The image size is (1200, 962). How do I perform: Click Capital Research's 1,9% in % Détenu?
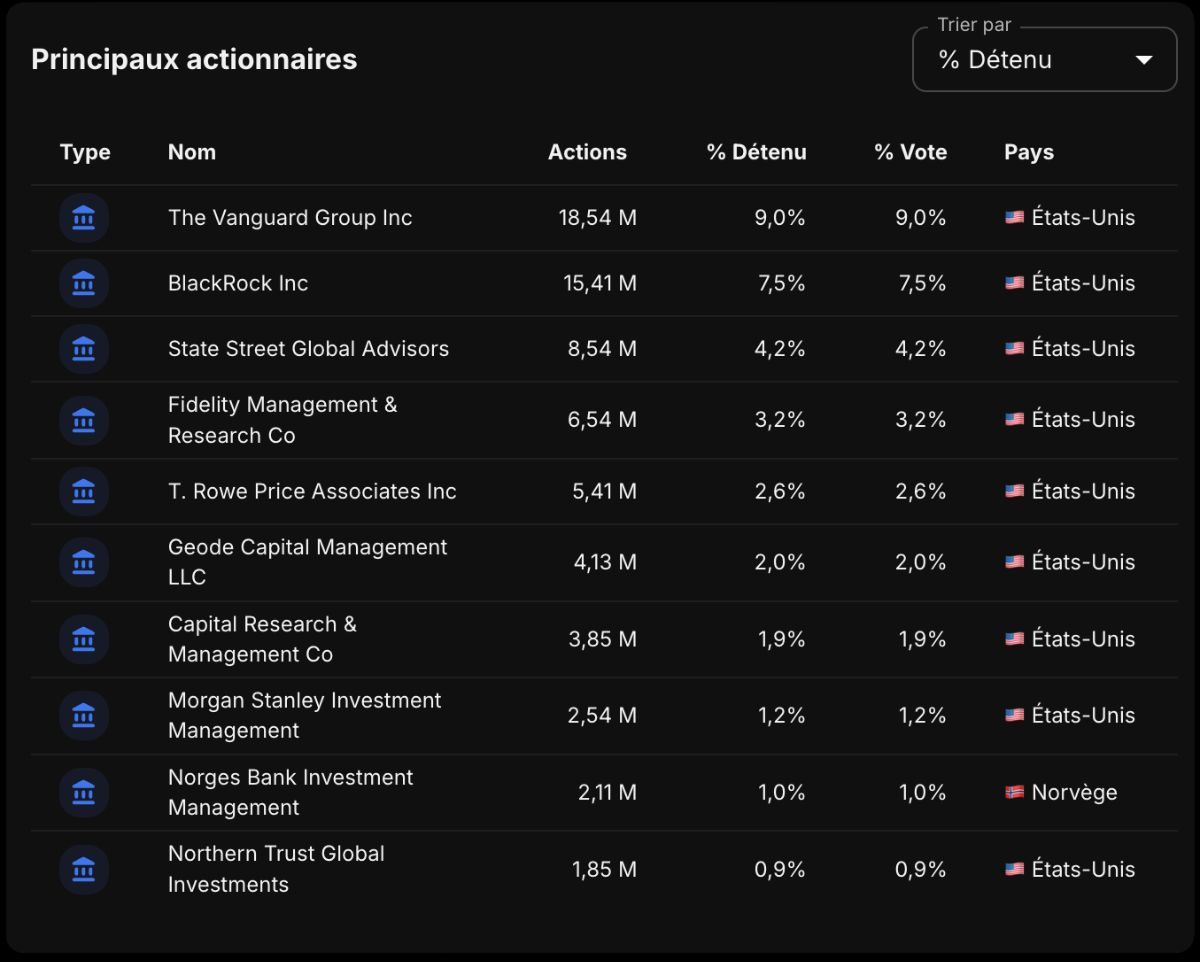pyautogui.click(x=782, y=639)
